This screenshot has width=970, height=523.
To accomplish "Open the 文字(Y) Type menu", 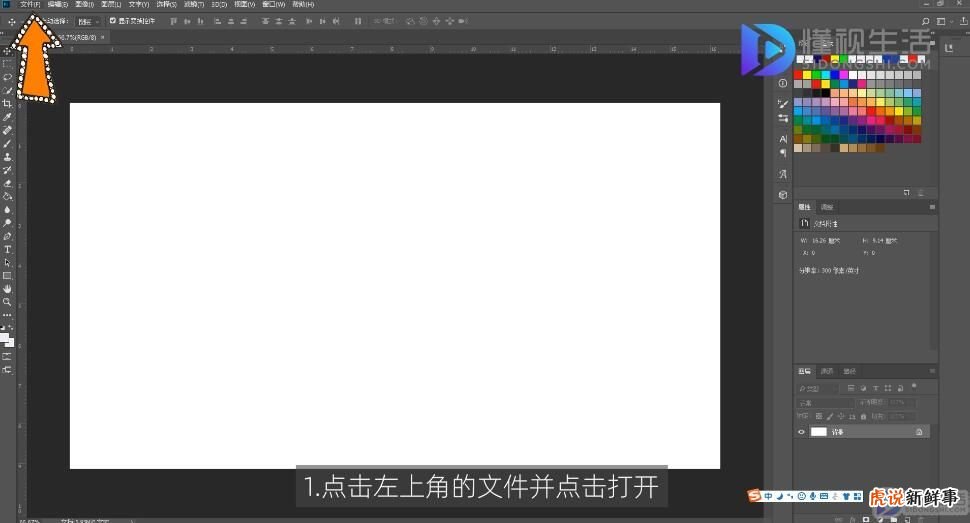I will (139, 4).
